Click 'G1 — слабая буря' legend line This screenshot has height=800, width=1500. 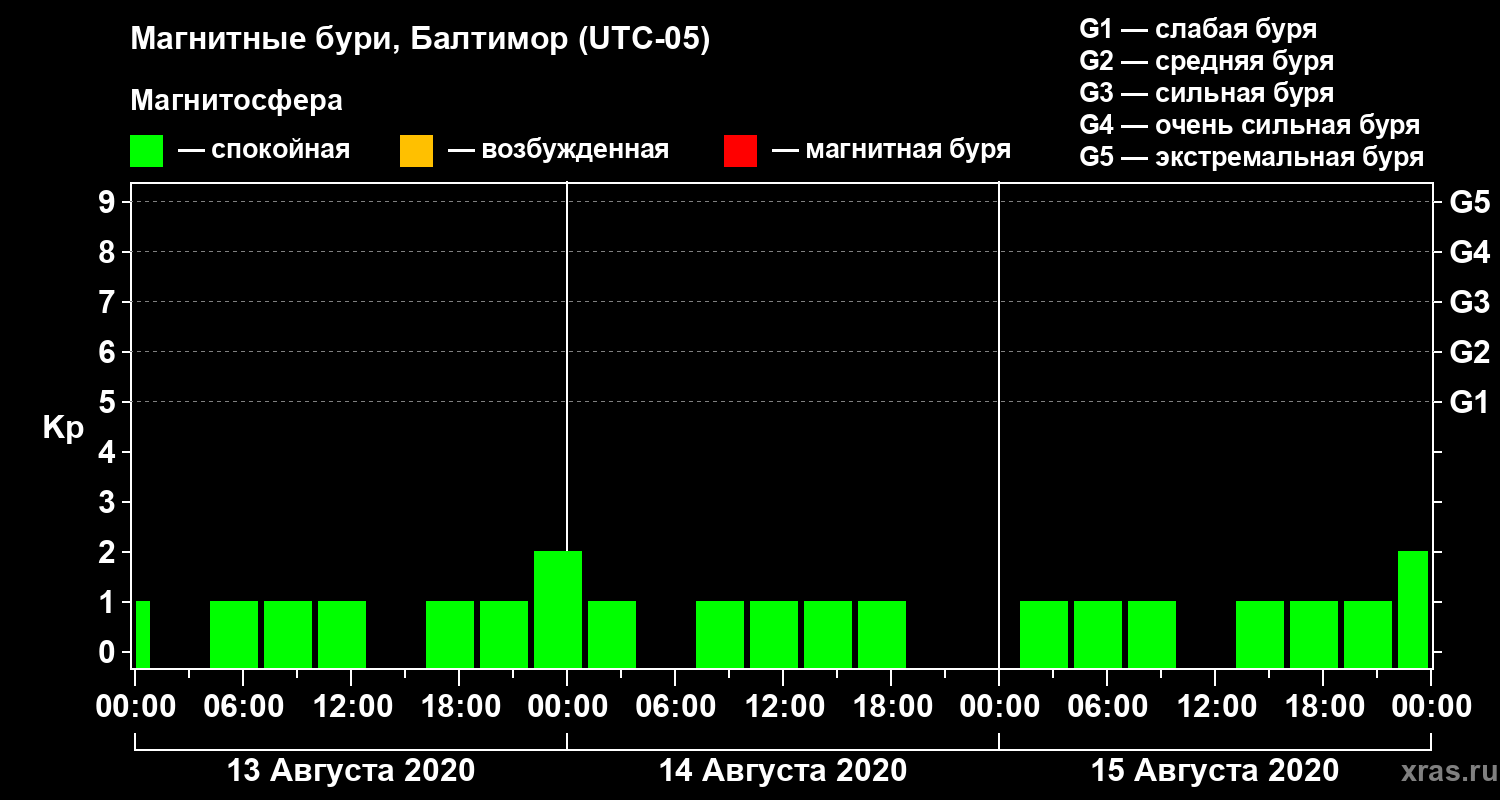pos(1198,29)
